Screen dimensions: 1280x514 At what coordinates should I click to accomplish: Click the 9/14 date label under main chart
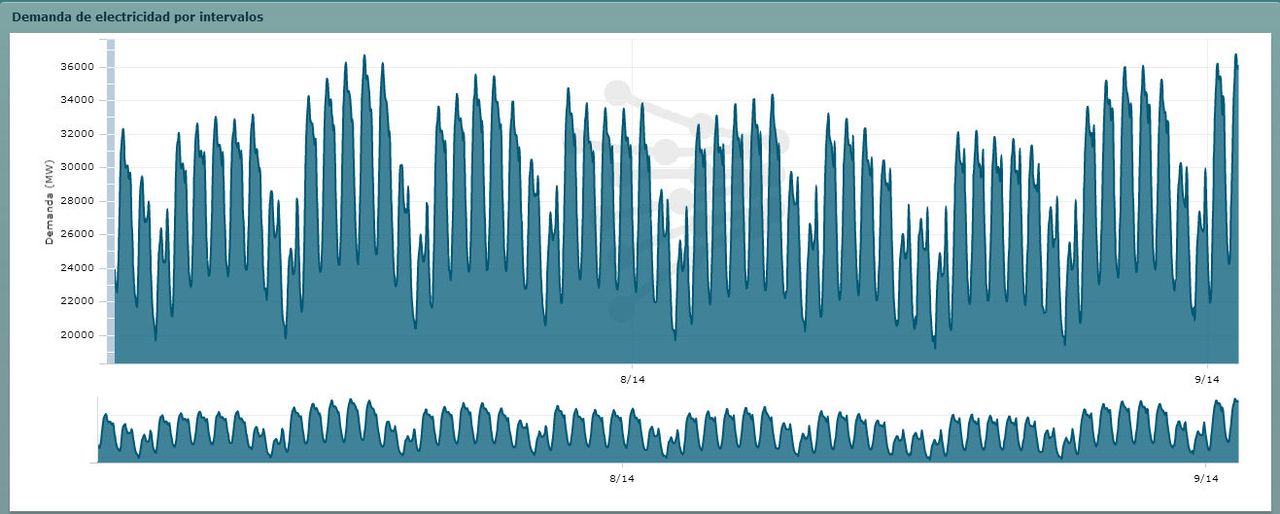pos(1208,380)
